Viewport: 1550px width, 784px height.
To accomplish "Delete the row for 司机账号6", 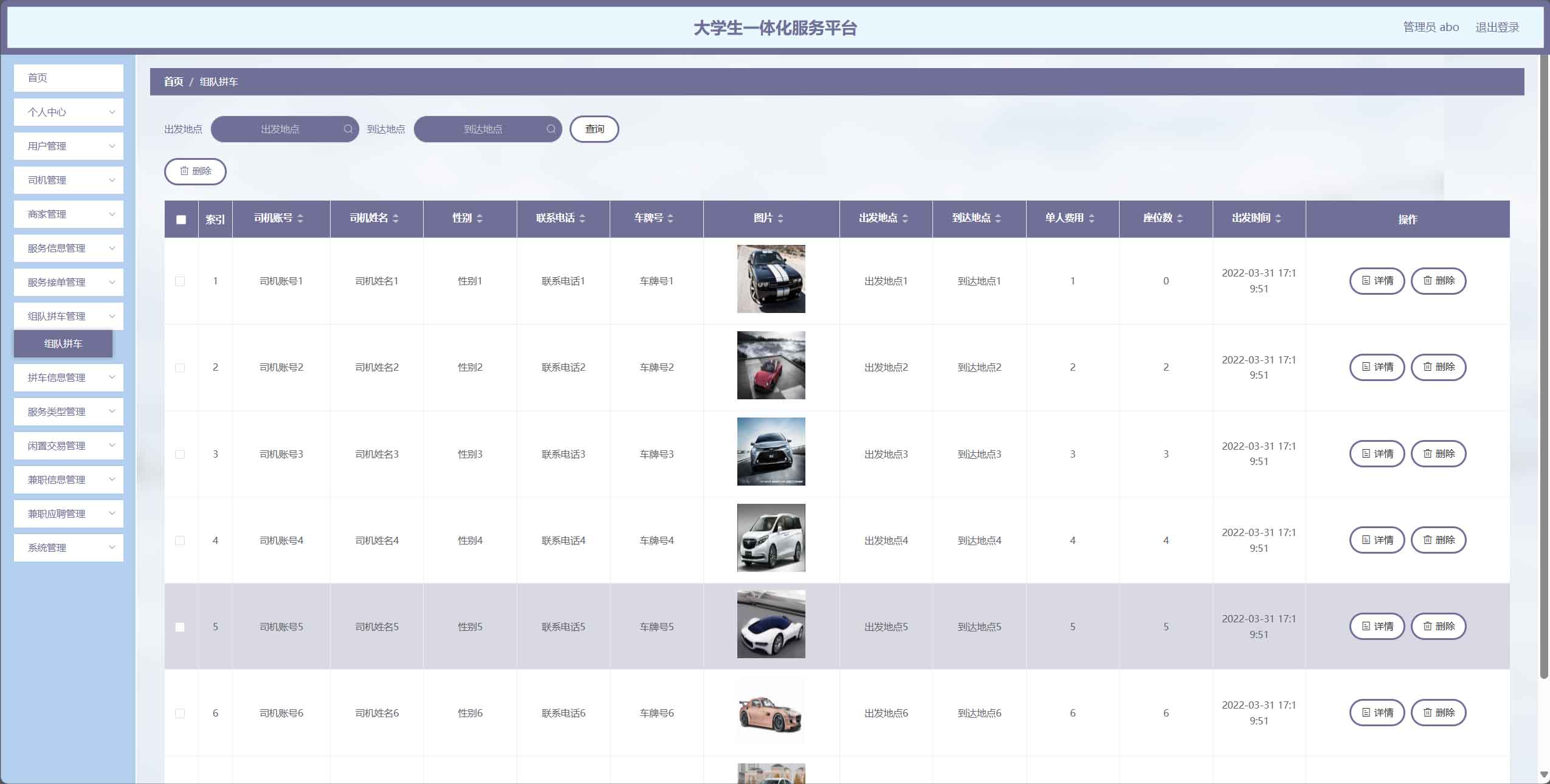I will pyautogui.click(x=1438, y=713).
